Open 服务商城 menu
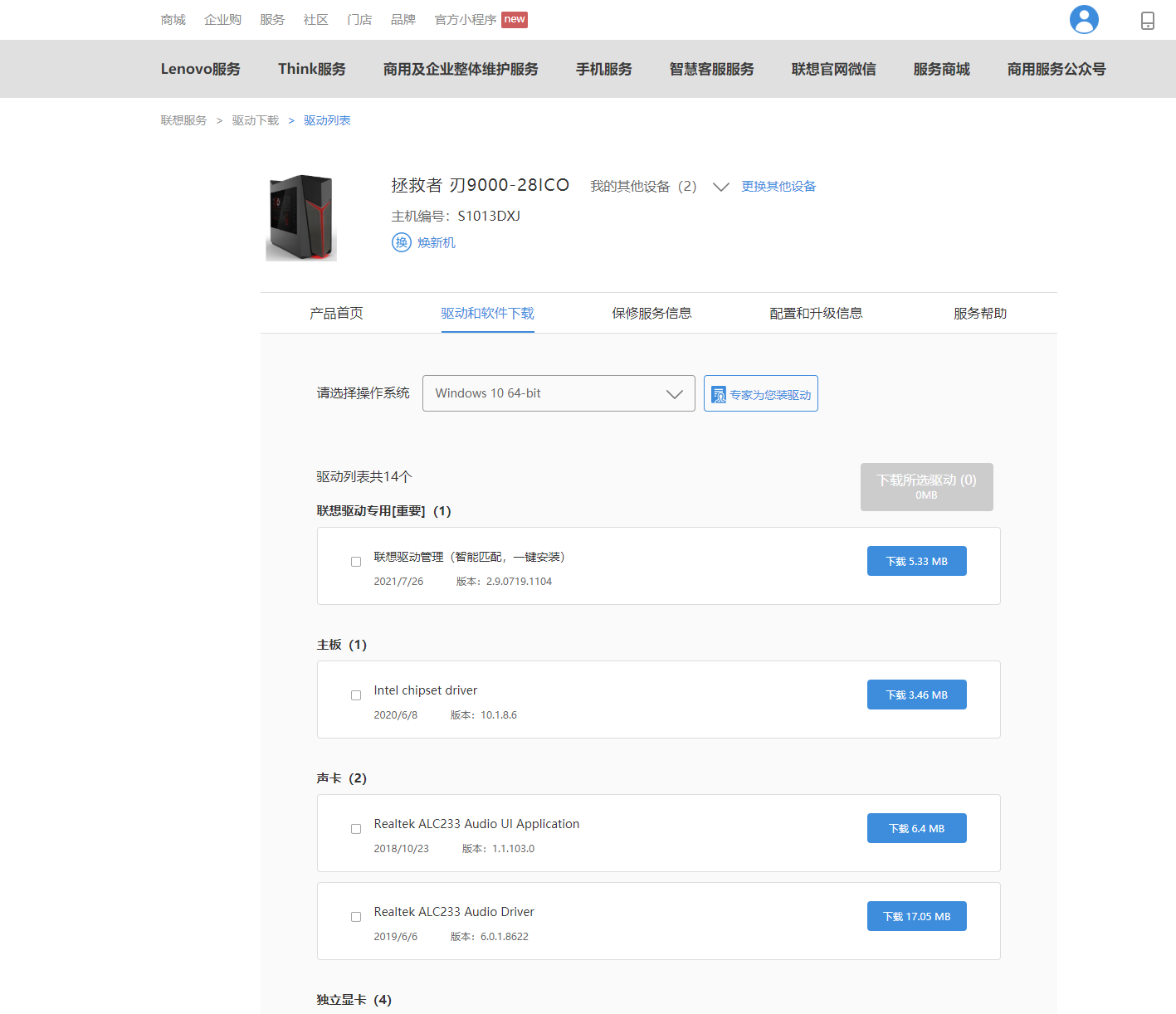The width and height of the screenshot is (1176, 1014). click(942, 69)
